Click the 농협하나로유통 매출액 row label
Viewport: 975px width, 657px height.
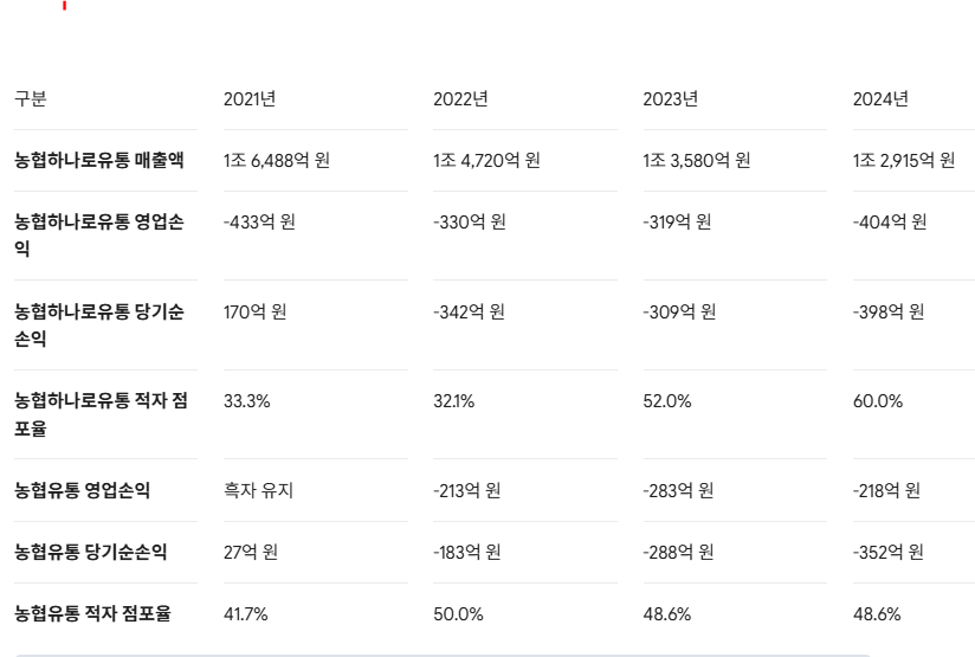[99, 160]
